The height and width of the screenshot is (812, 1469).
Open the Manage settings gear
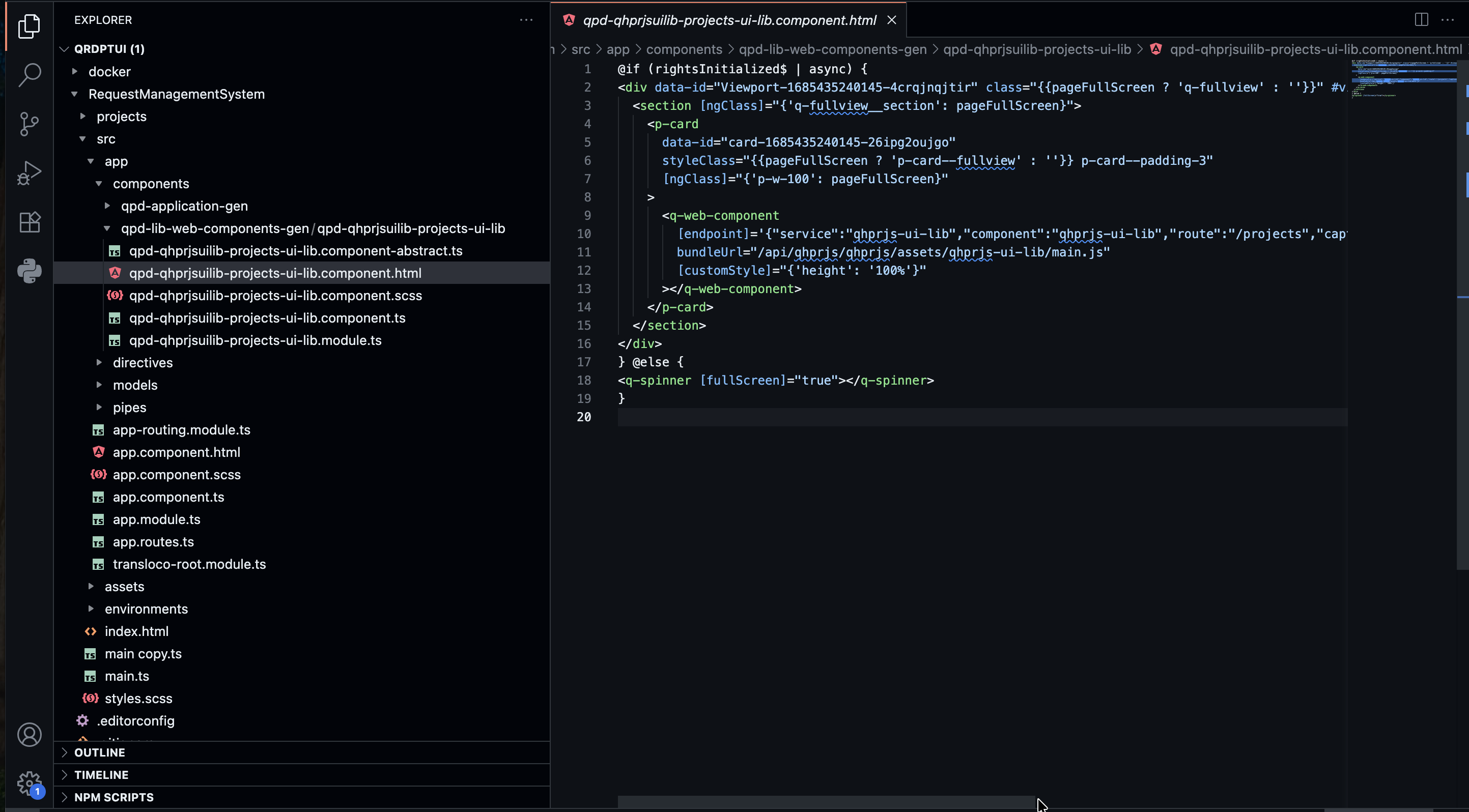point(29,784)
